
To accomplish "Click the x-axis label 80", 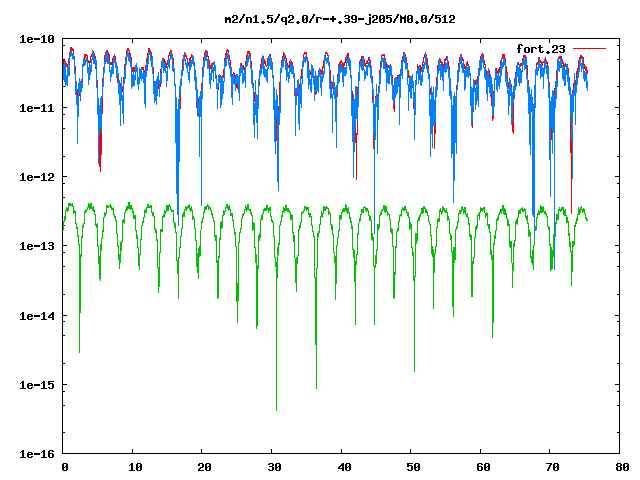I will [x=622, y=467].
